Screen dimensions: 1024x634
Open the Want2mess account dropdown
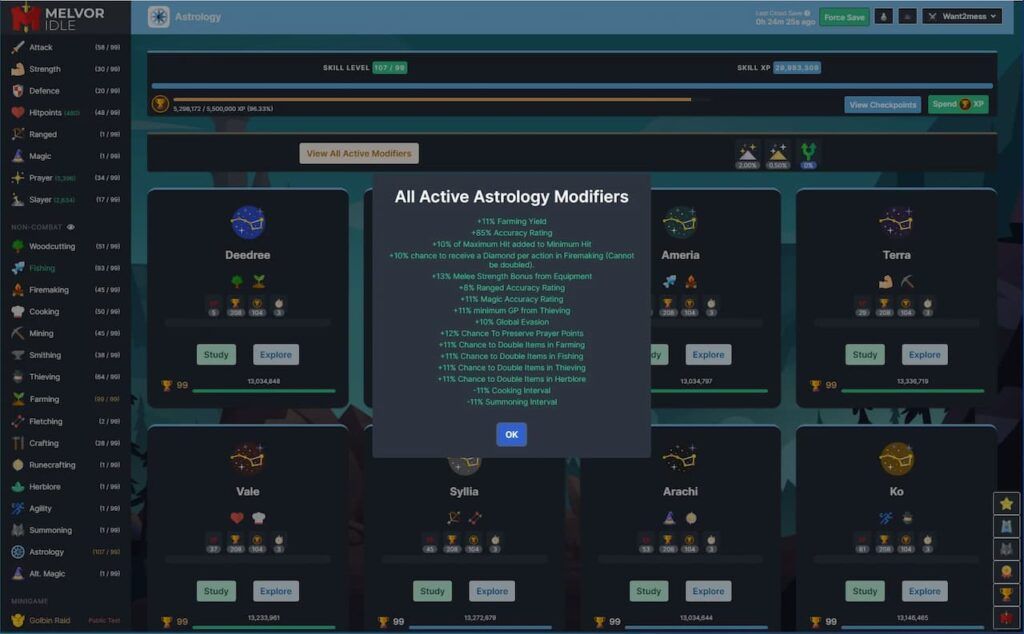click(961, 17)
